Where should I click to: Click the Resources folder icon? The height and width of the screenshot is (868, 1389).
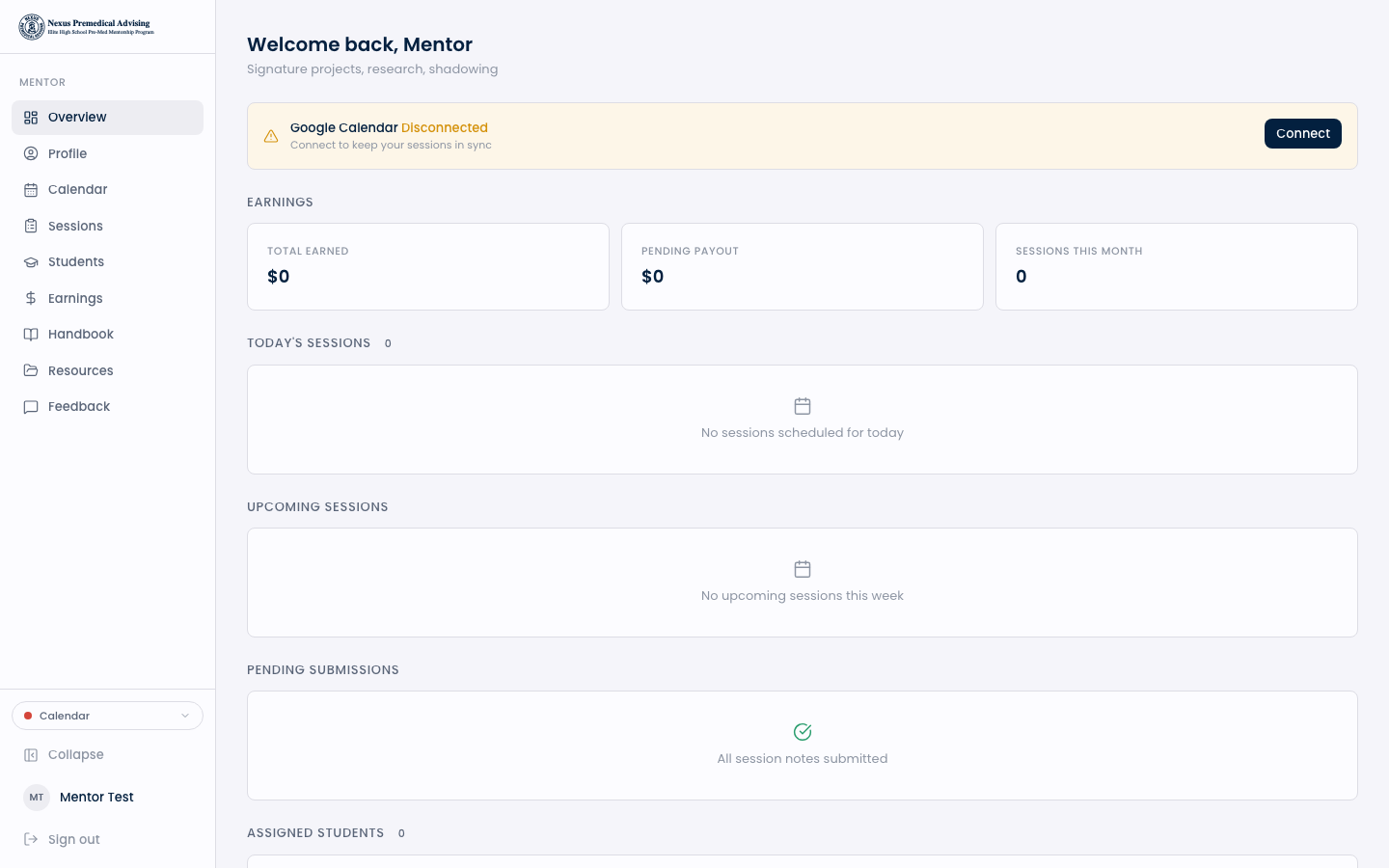point(31,370)
